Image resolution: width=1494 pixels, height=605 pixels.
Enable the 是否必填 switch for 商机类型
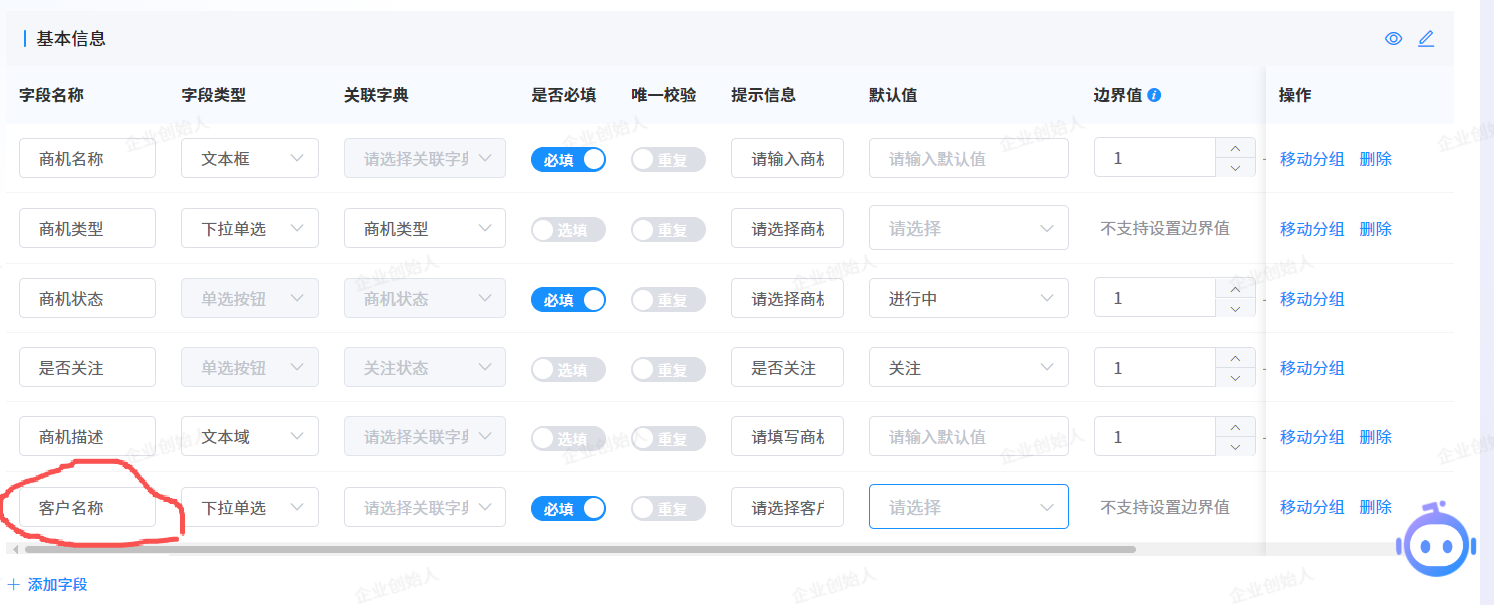click(568, 229)
